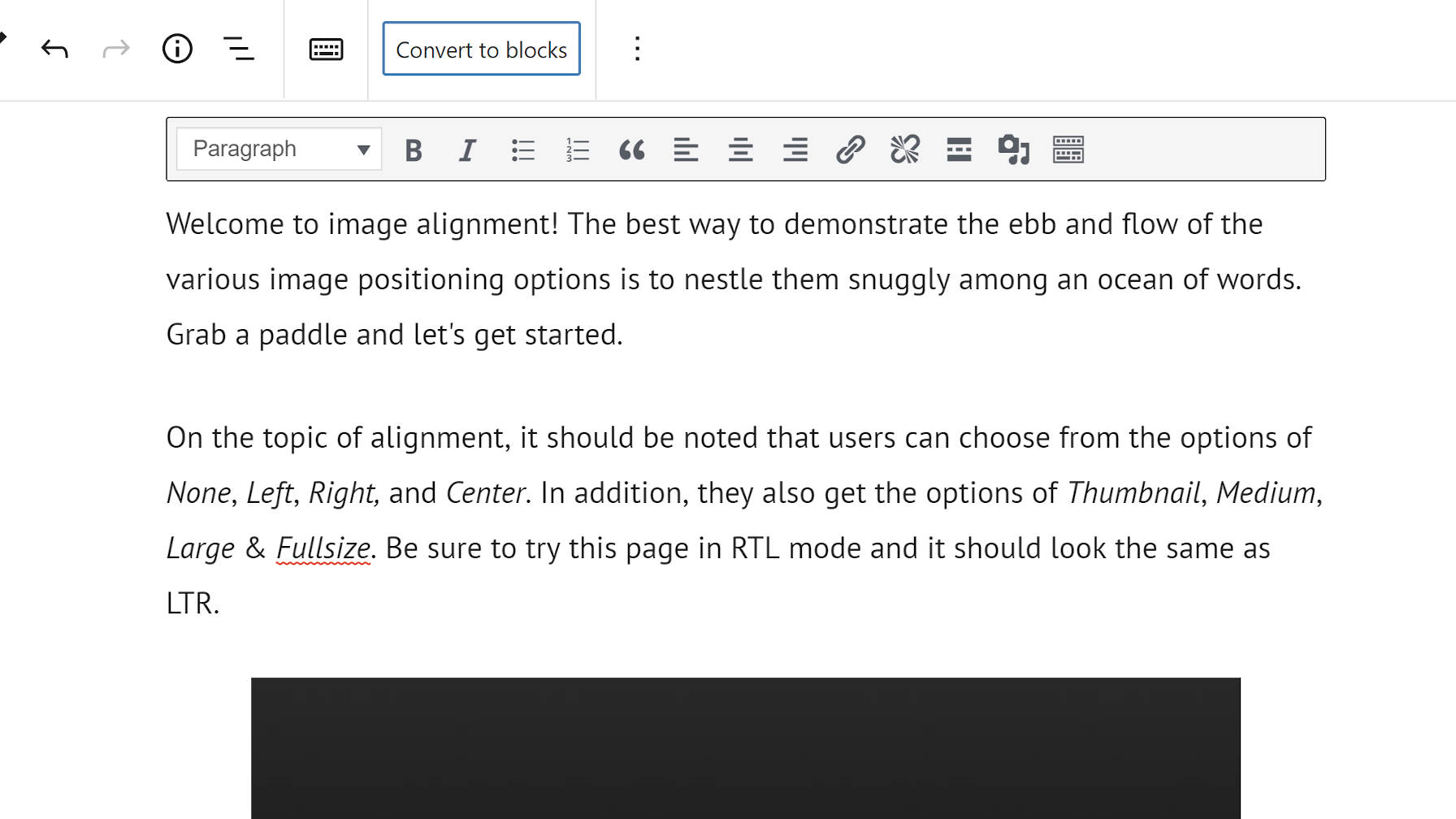Screen dimensions: 1456x819
Task: Insert a numbered list
Action: tap(577, 149)
